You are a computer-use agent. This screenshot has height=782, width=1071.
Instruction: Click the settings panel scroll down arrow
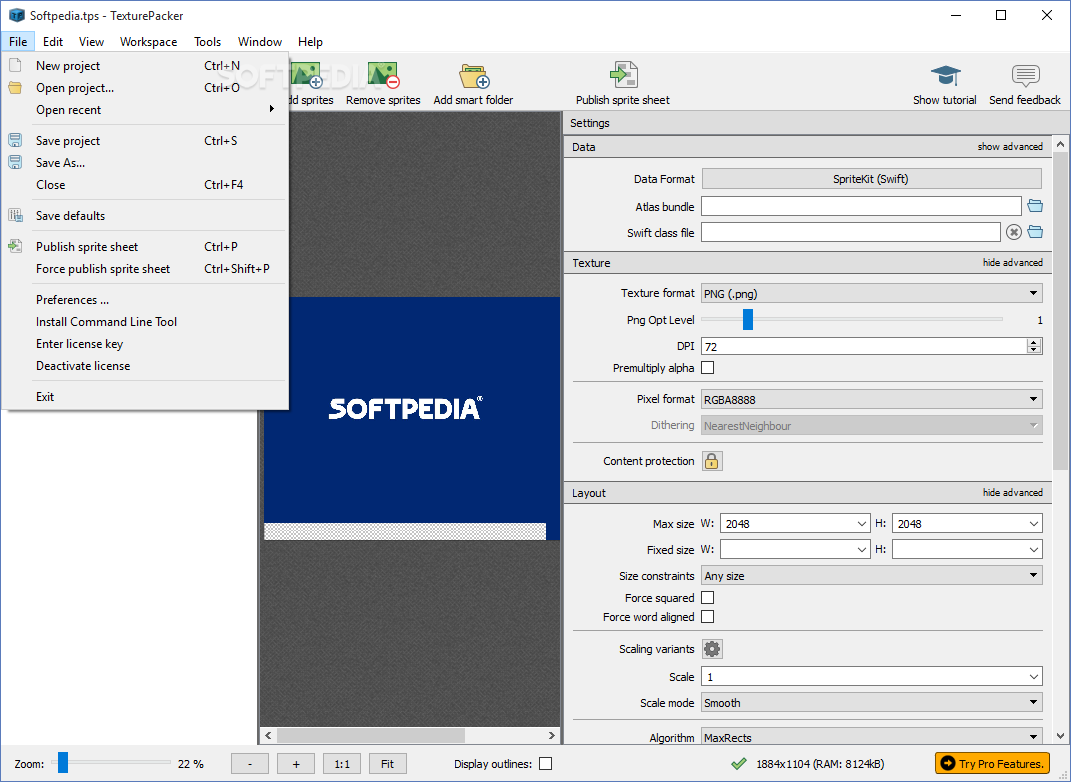1060,736
